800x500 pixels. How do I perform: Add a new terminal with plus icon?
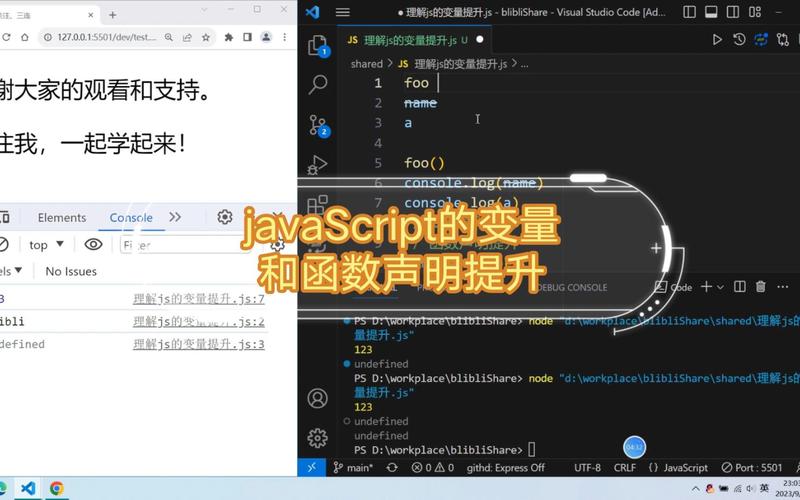[706, 287]
